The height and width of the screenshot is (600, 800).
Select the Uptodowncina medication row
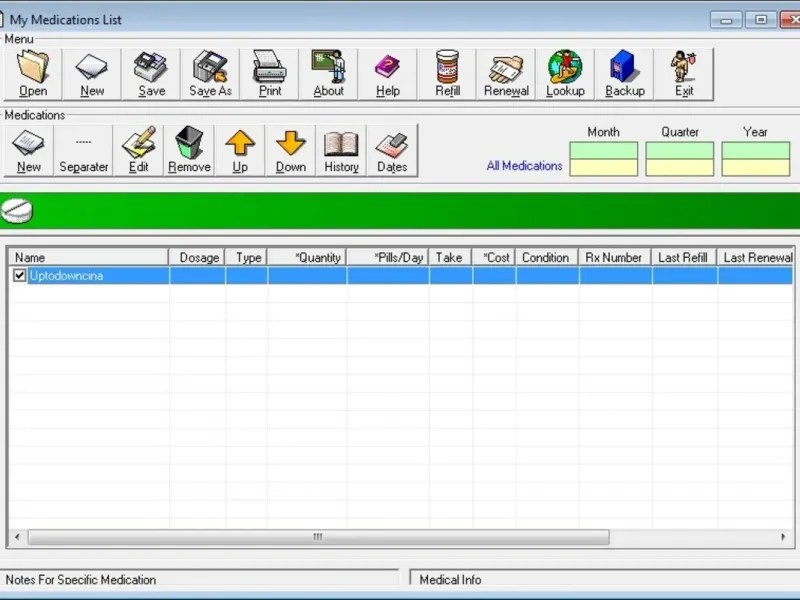(401, 276)
